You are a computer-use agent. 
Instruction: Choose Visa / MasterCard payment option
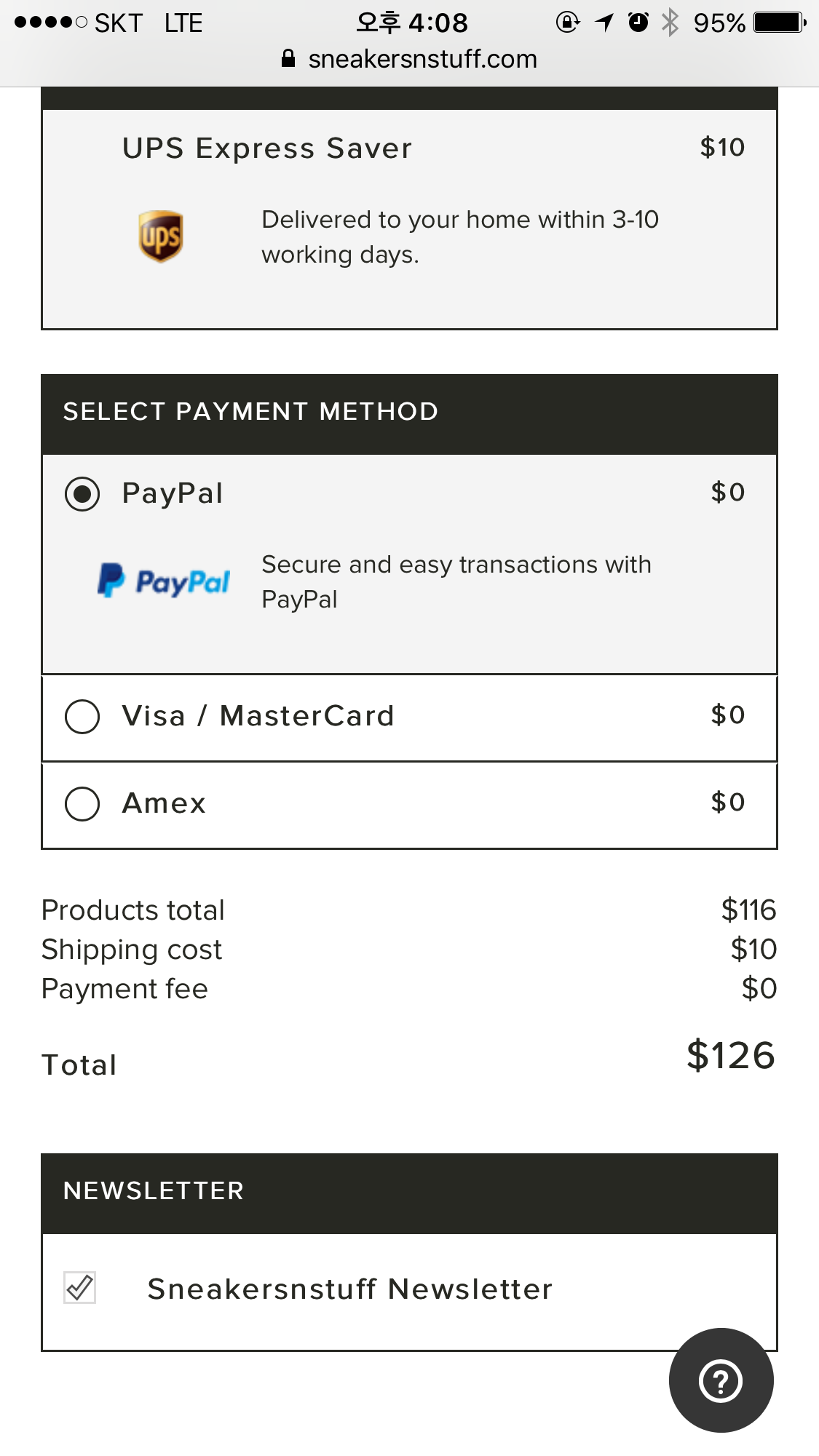[82, 717]
